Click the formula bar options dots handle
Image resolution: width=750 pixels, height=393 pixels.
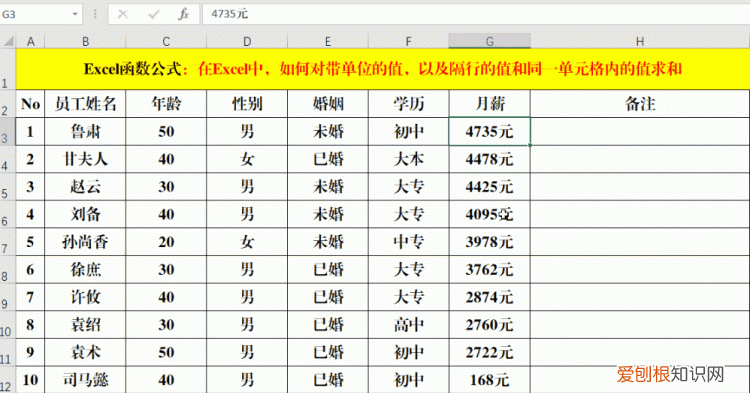tap(95, 14)
